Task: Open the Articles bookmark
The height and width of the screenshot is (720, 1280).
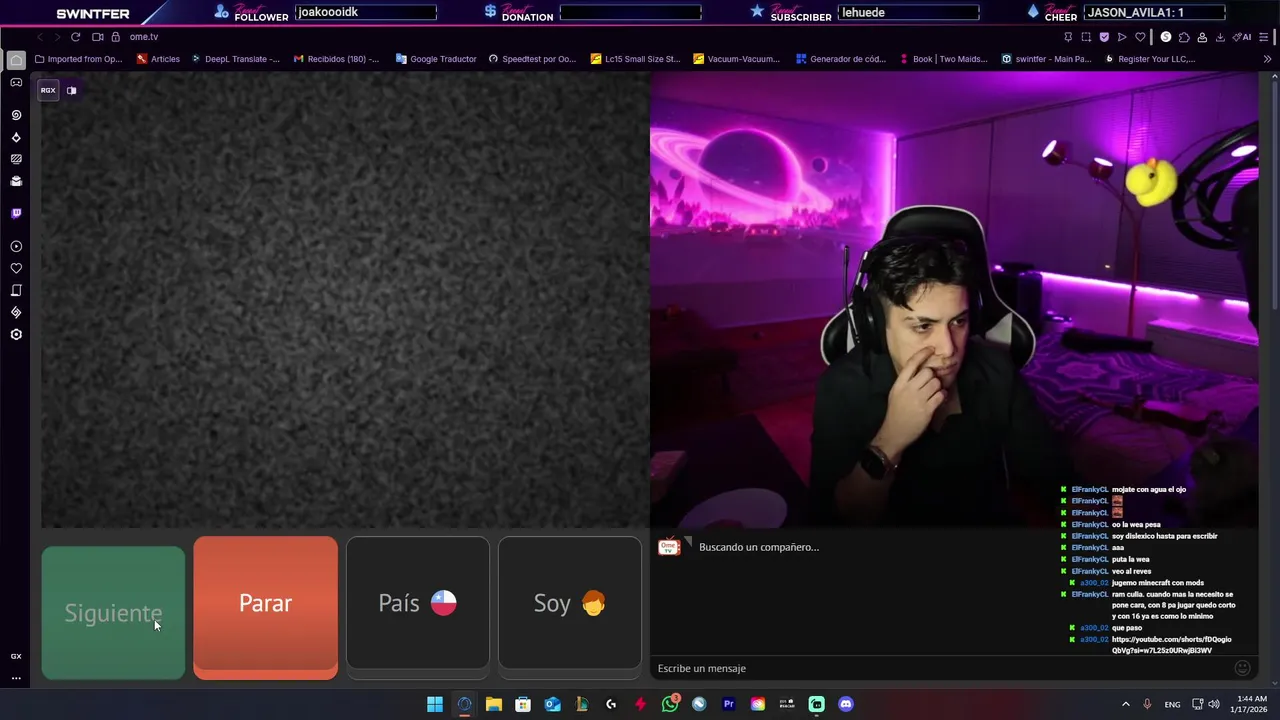Action: coord(158,59)
